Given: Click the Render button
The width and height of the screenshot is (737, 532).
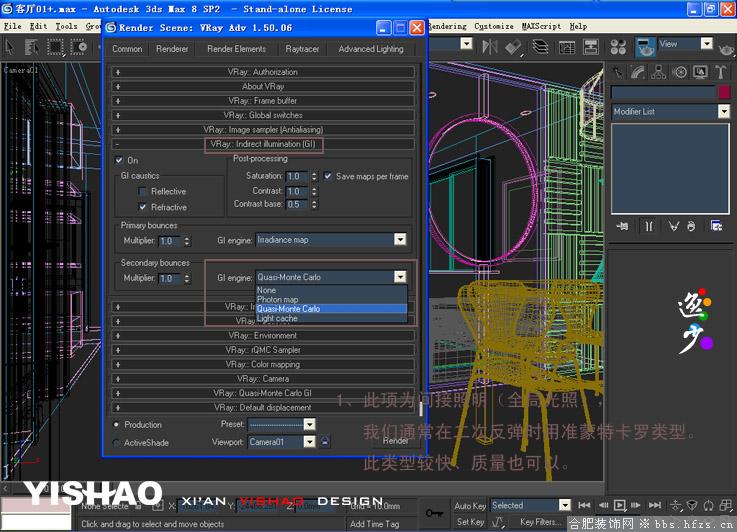Looking at the screenshot, I should (x=395, y=441).
